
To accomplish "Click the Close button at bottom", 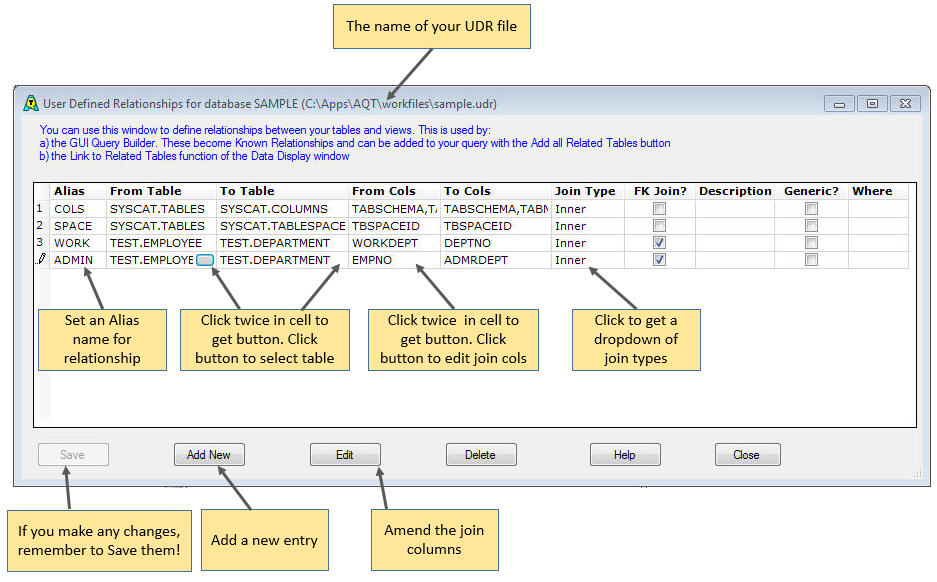I will point(747,455).
